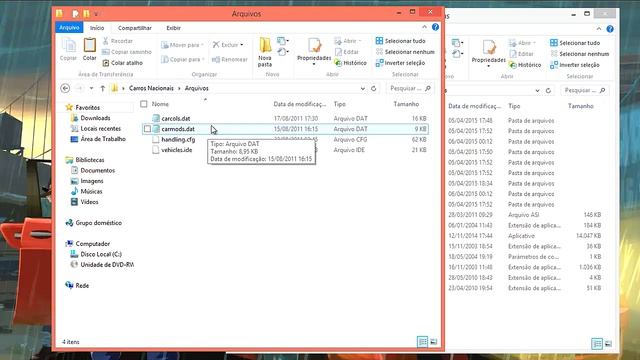
Task: Click Colar atalho in clipboard group
Action: tap(122, 63)
